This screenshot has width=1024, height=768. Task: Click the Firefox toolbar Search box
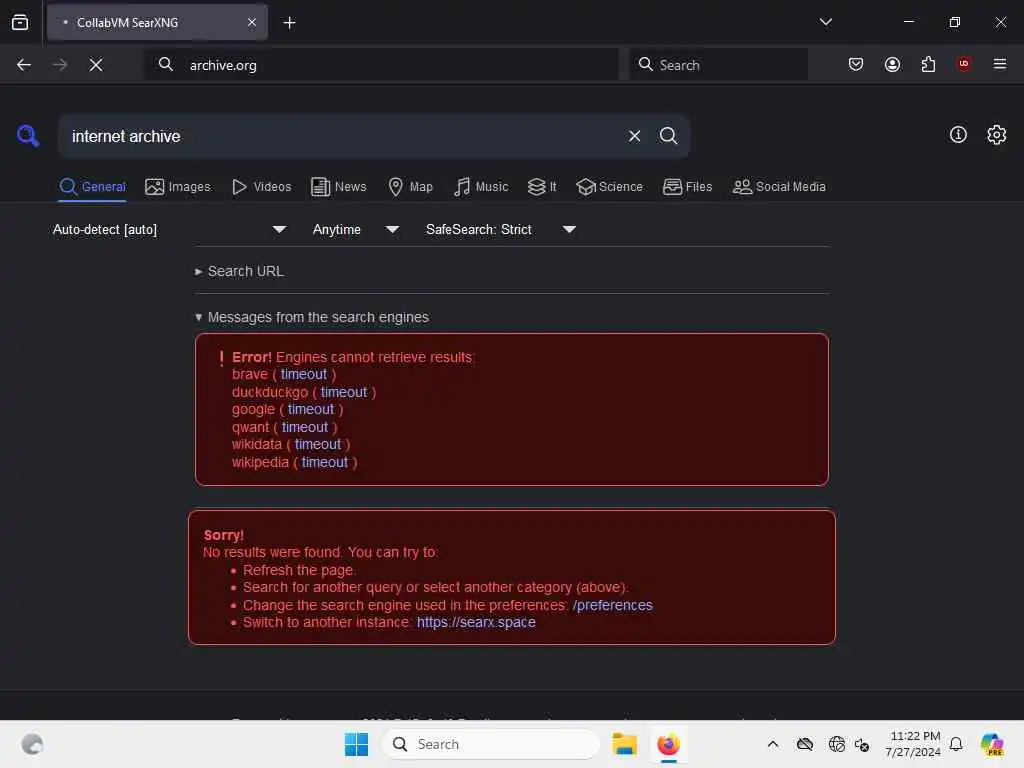click(x=718, y=65)
